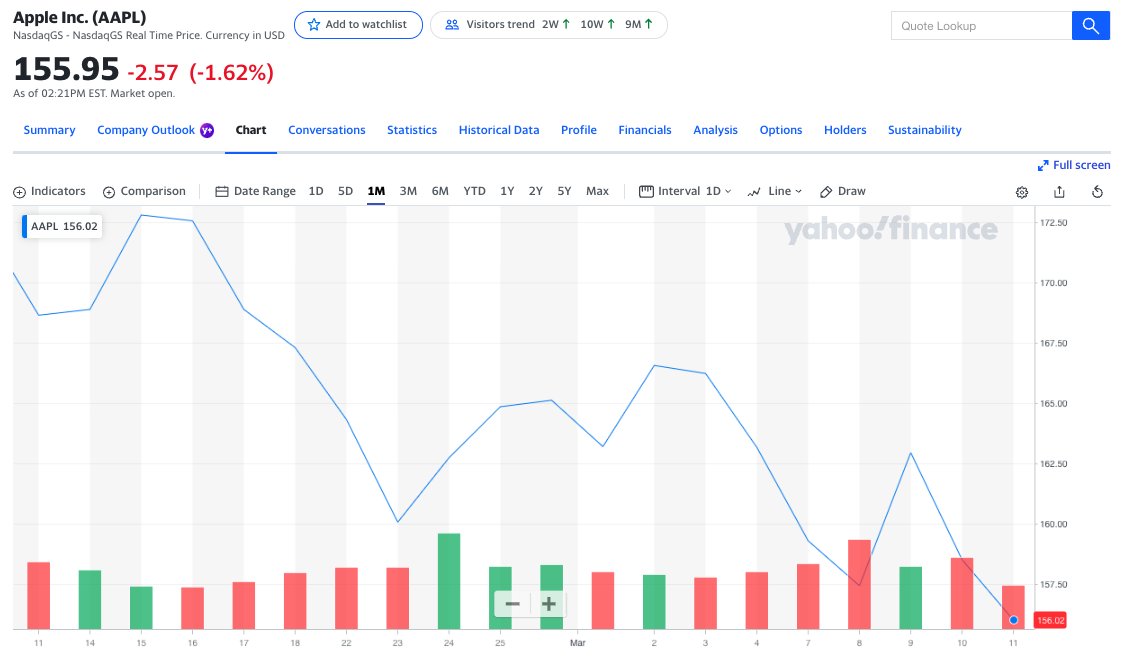Switch to the Statistics tab
This screenshot has height=666, width=1121.
pos(412,130)
